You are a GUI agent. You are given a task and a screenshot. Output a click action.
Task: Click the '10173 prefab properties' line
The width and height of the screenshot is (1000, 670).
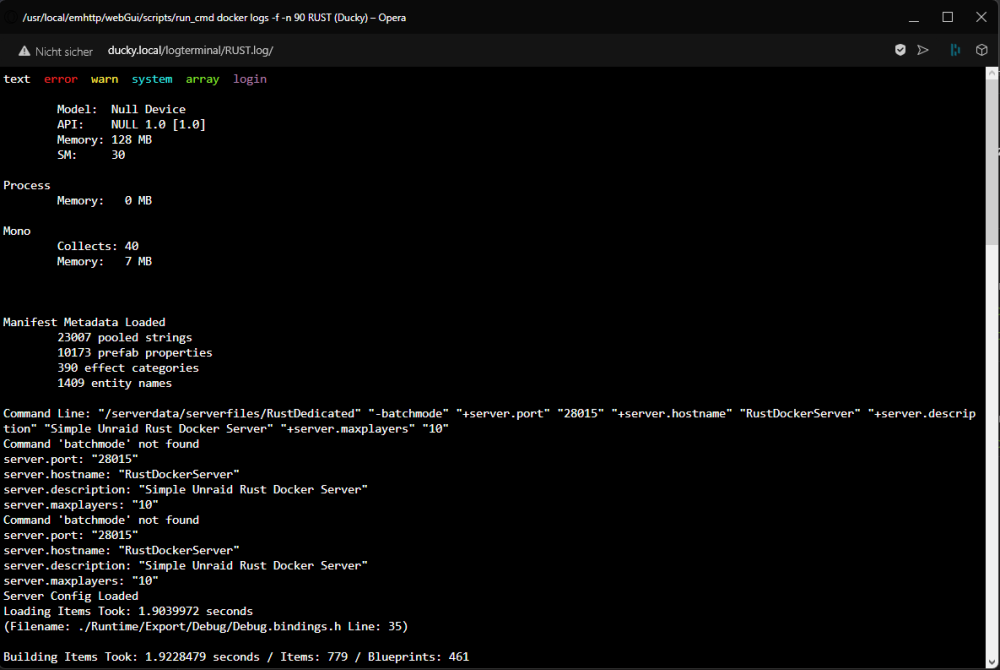click(x=135, y=353)
